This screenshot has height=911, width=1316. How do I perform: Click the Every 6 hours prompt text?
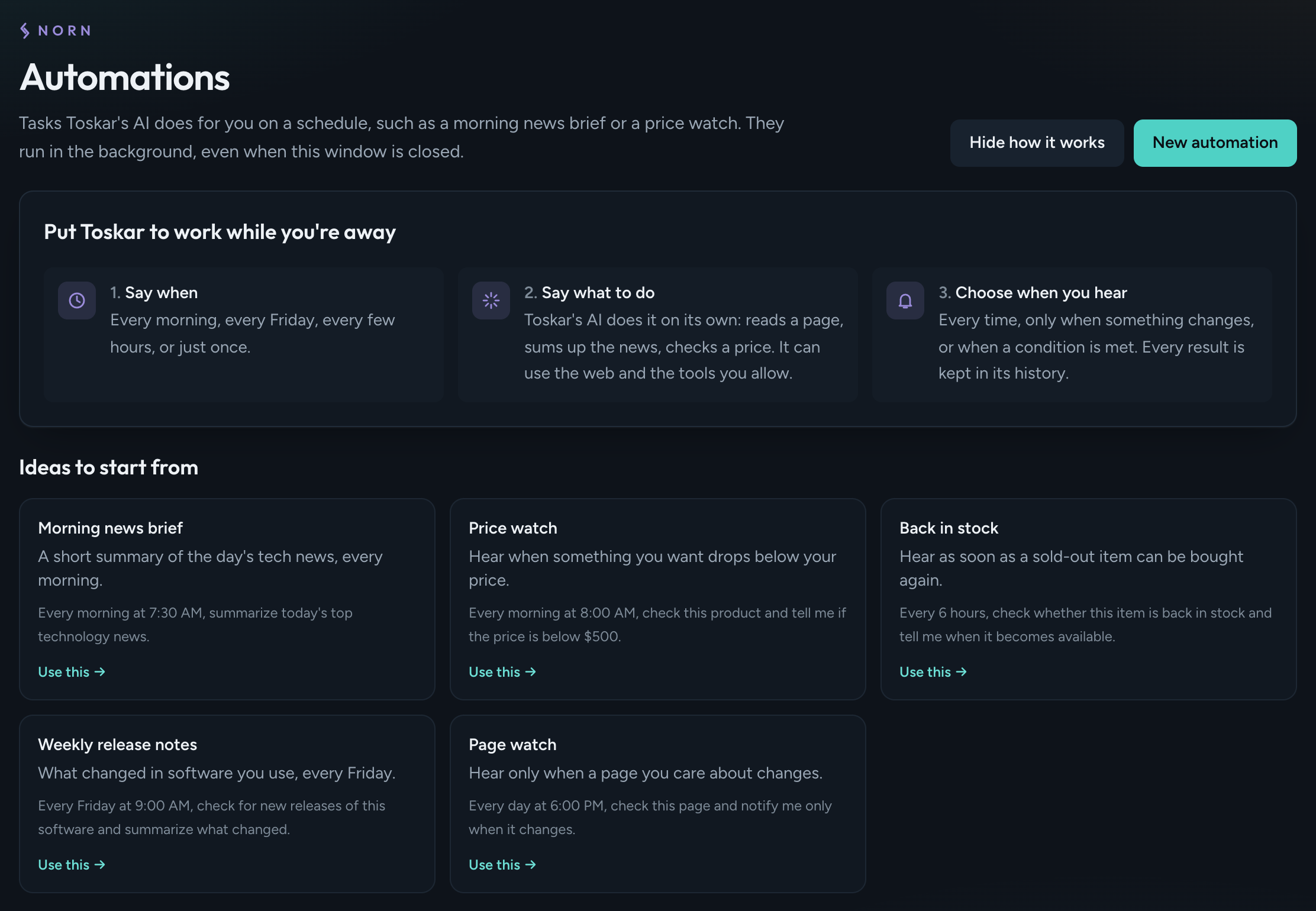click(x=1085, y=625)
